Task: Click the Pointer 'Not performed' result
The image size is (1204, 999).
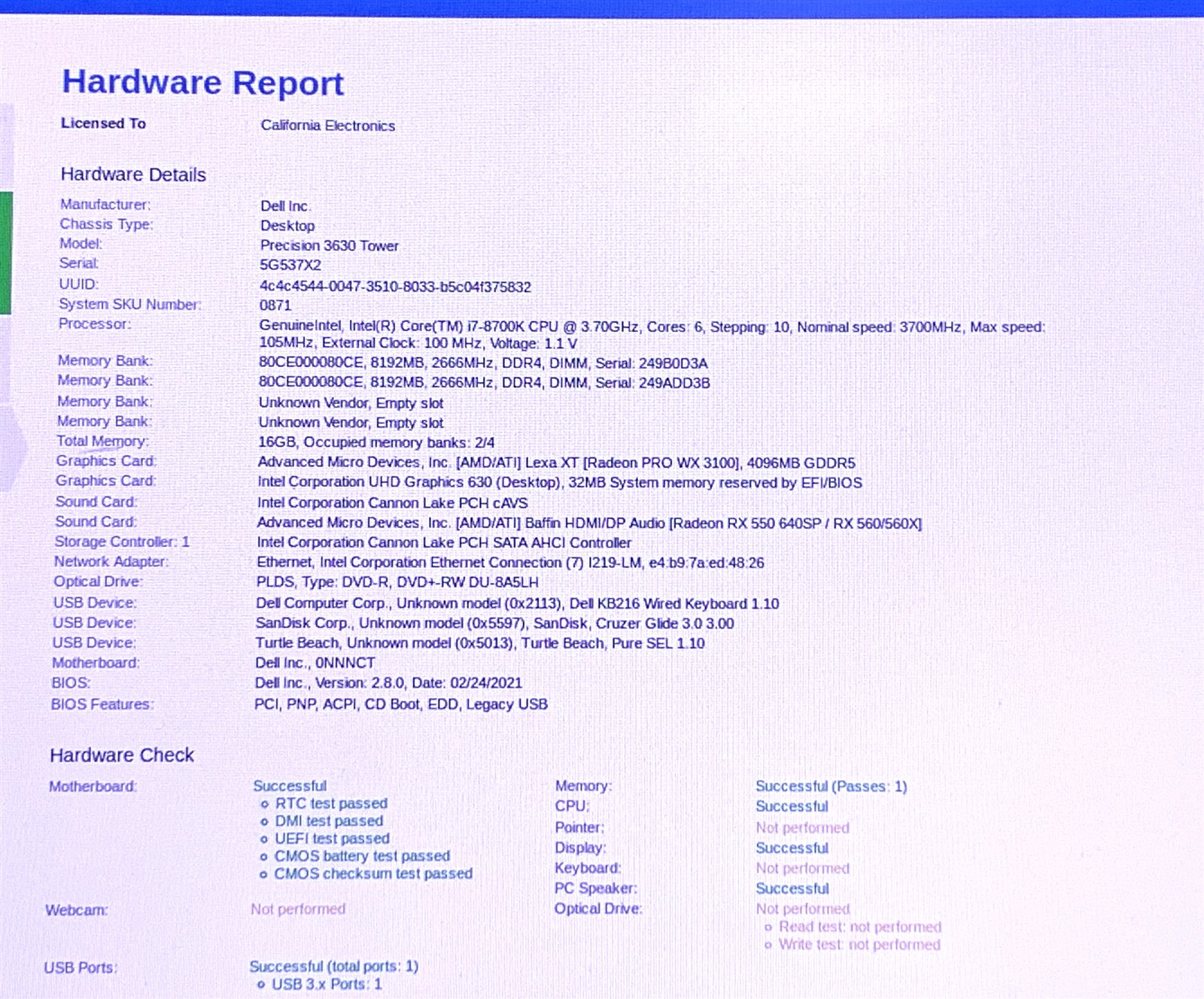Action: 802,827
